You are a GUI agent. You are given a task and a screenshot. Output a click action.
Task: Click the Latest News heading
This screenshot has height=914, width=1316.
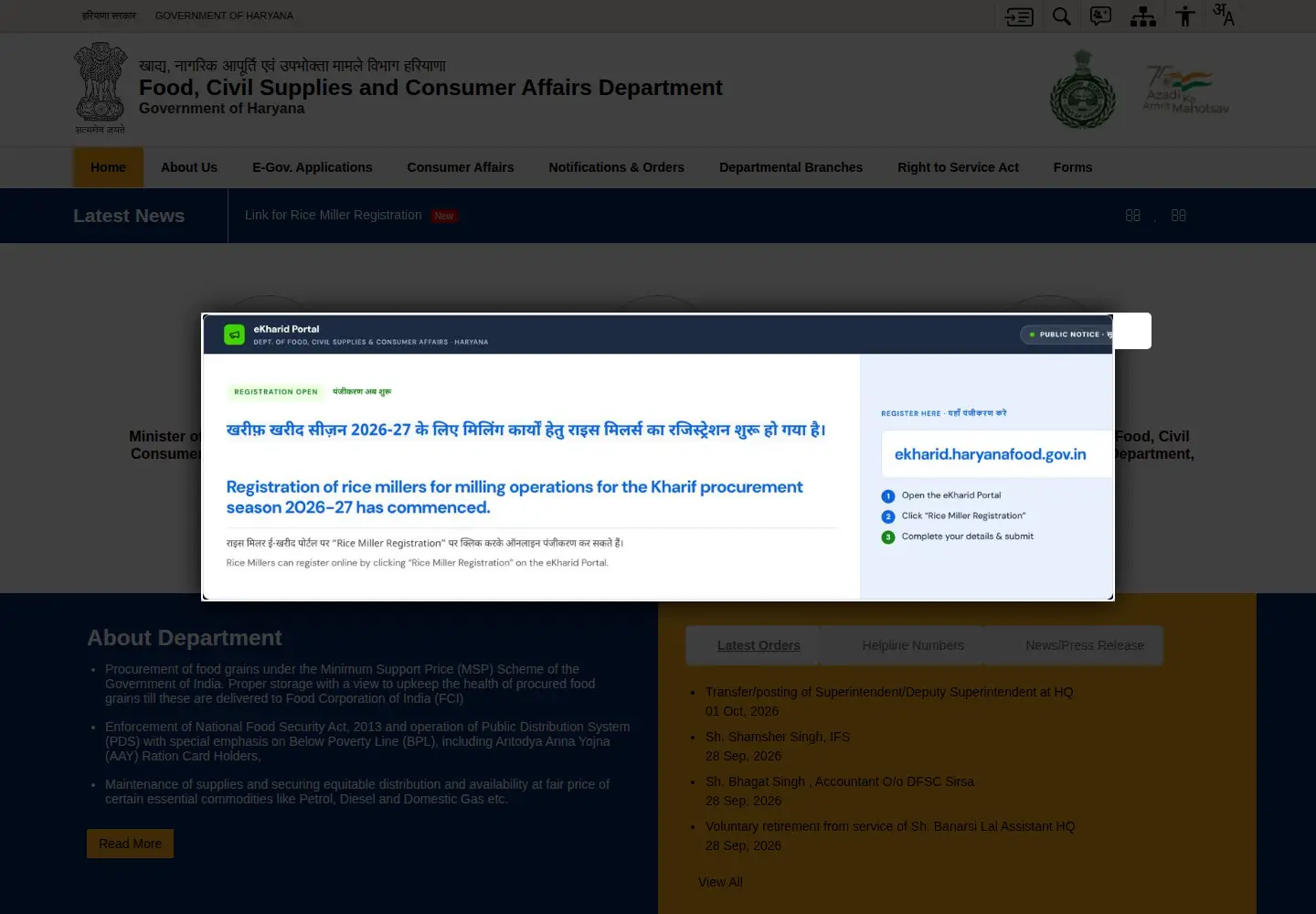(129, 216)
